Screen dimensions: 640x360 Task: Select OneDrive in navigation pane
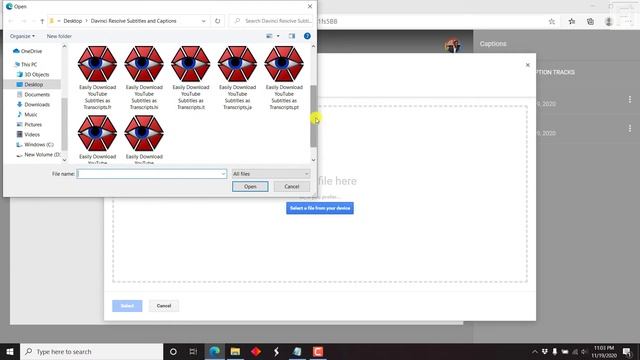pos(31,51)
